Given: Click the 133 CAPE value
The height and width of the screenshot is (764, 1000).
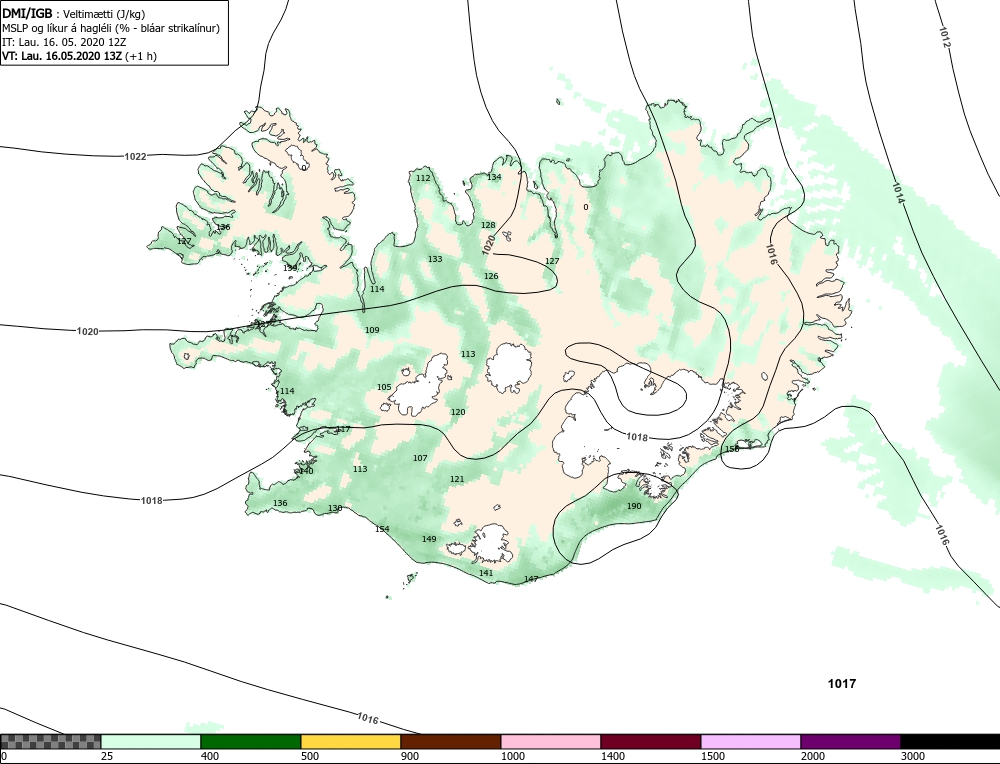Looking at the screenshot, I should click(435, 259).
